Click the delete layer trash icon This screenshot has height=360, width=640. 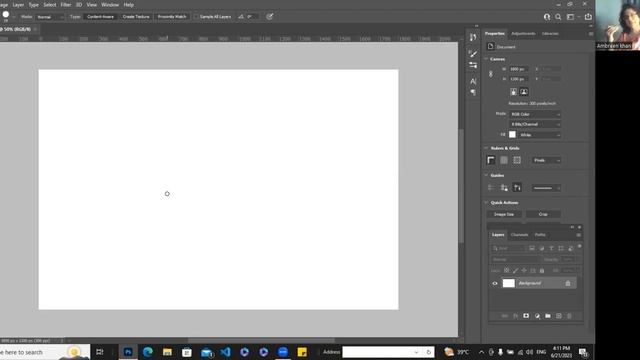pos(569,316)
